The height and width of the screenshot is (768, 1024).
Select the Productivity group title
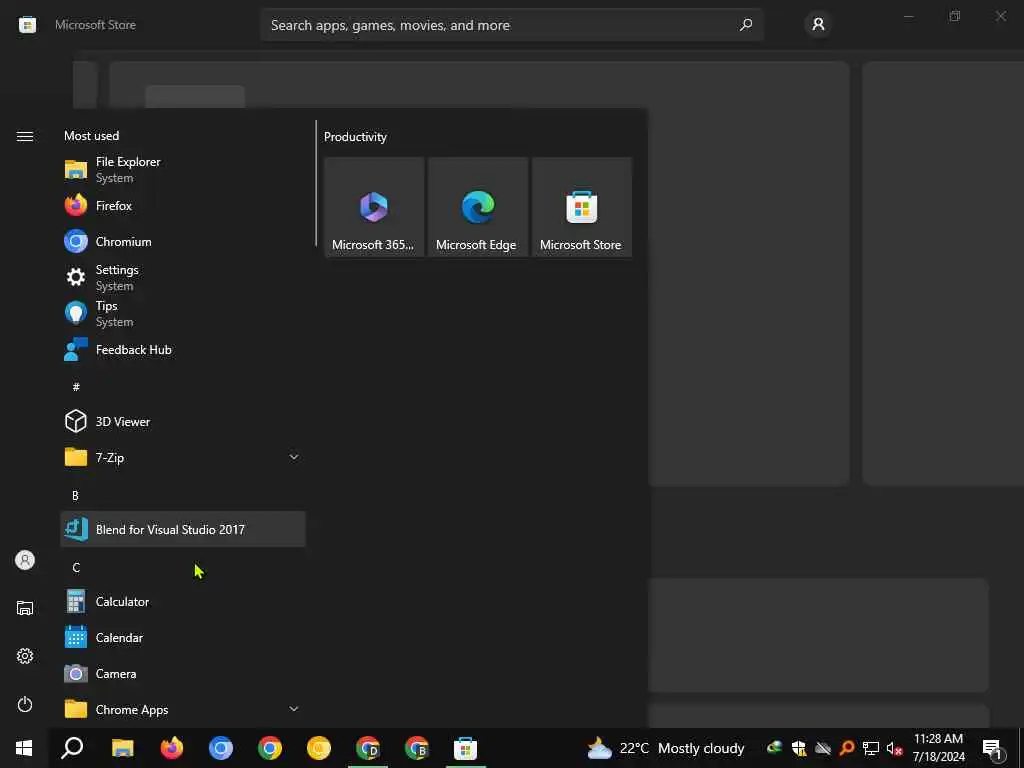click(355, 136)
